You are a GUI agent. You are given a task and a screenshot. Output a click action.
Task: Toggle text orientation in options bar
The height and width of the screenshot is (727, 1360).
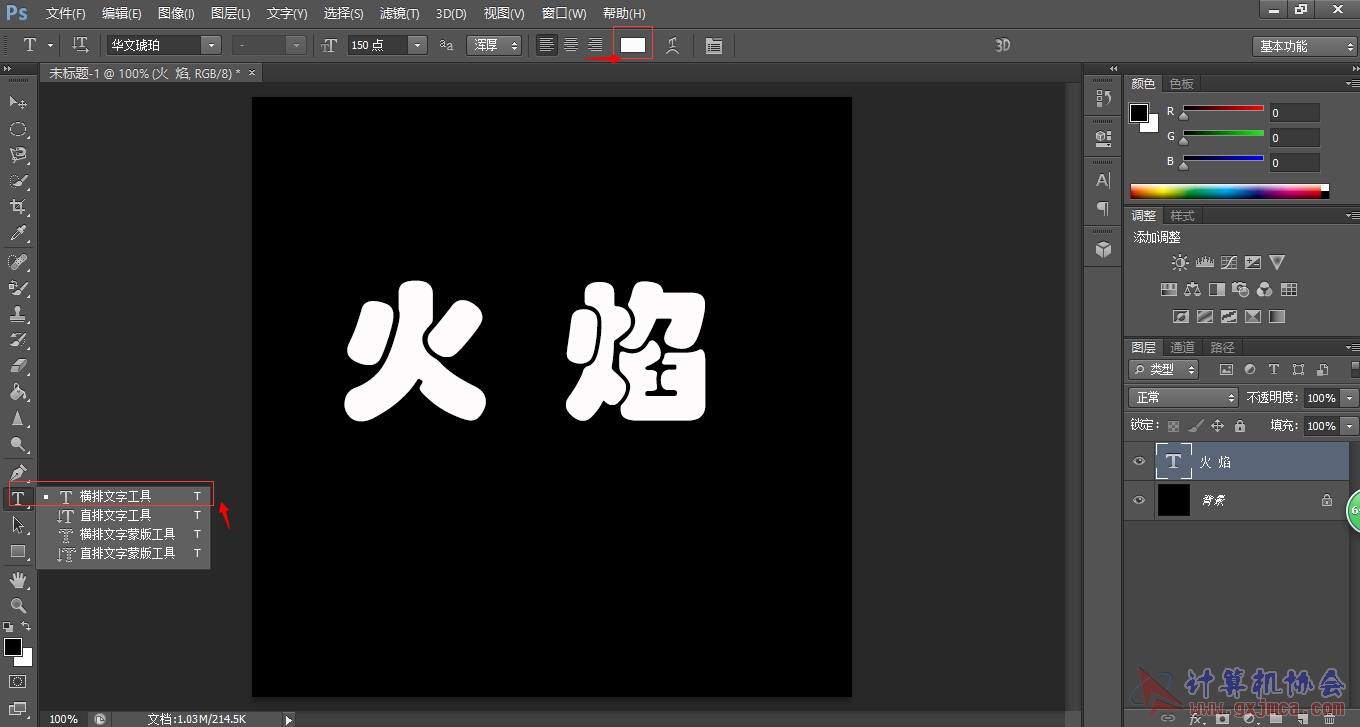pyautogui.click(x=81, y=45)
